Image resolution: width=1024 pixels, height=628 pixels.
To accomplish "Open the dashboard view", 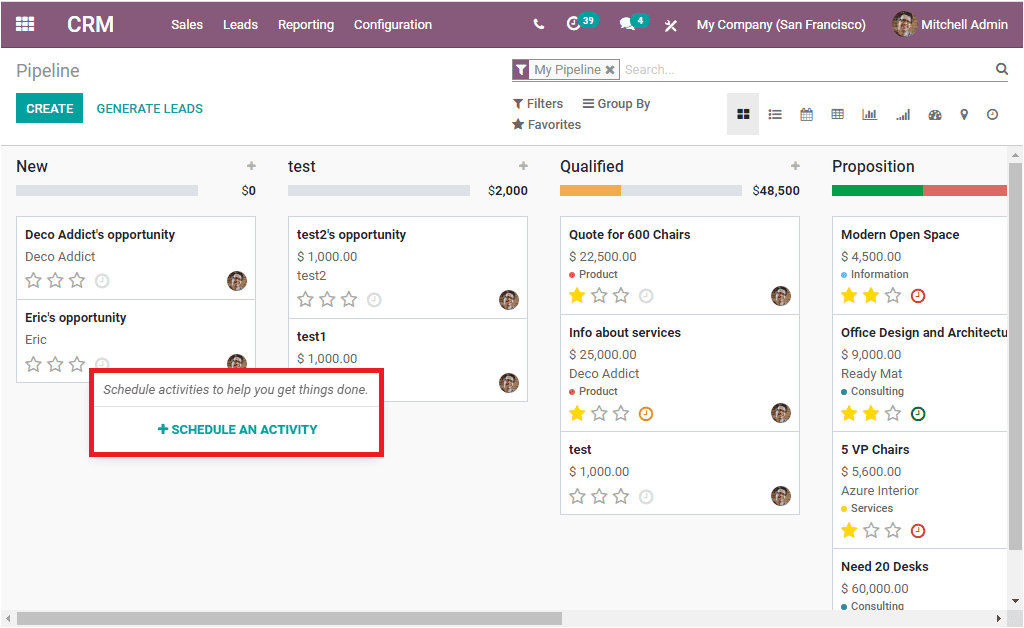I will (934, 113).
